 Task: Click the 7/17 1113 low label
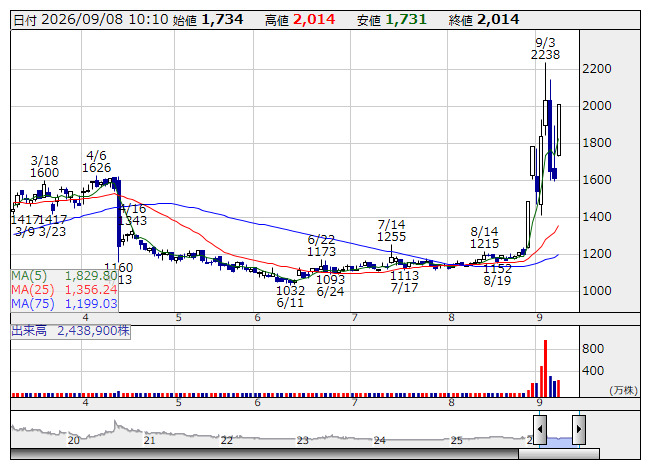pos(404,281)
